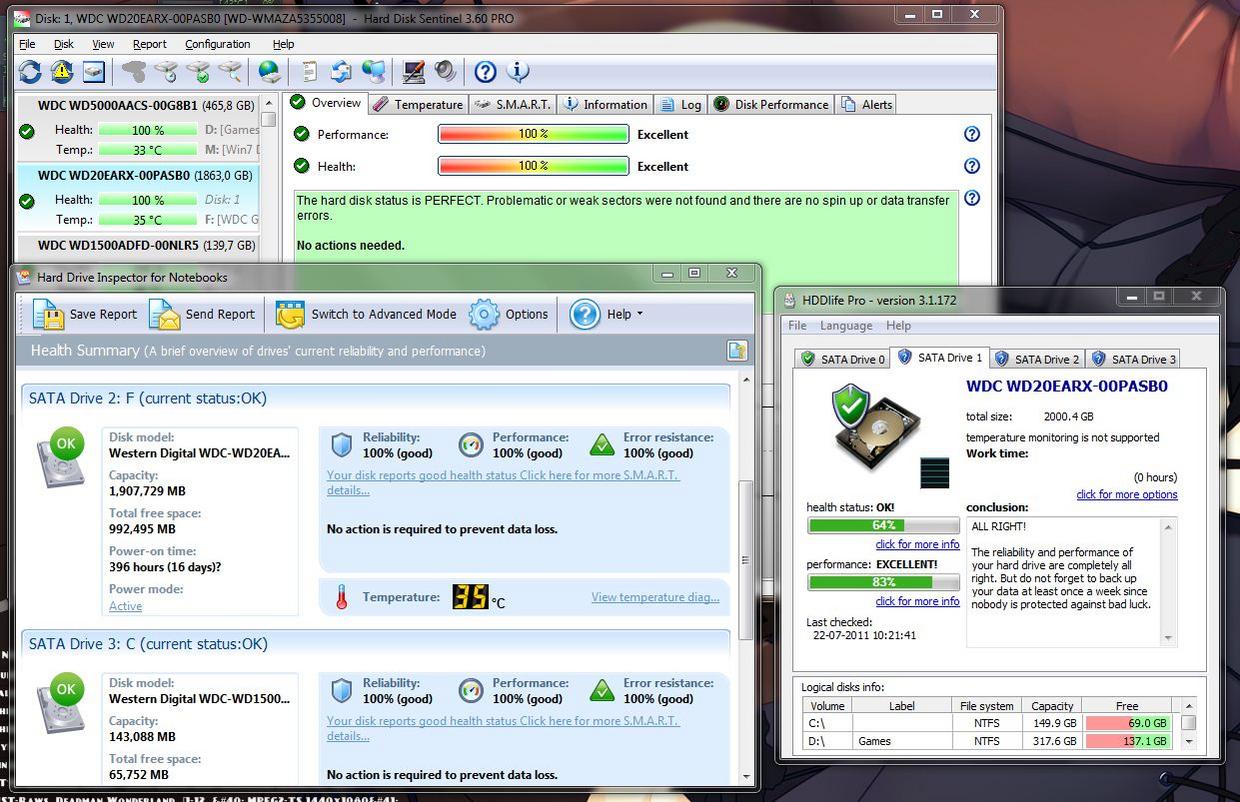Click the globe toolbar icon in Hard Disk Sentinel
The height and width of the screenshot is (802, 1240).
[x=269, y=71]
